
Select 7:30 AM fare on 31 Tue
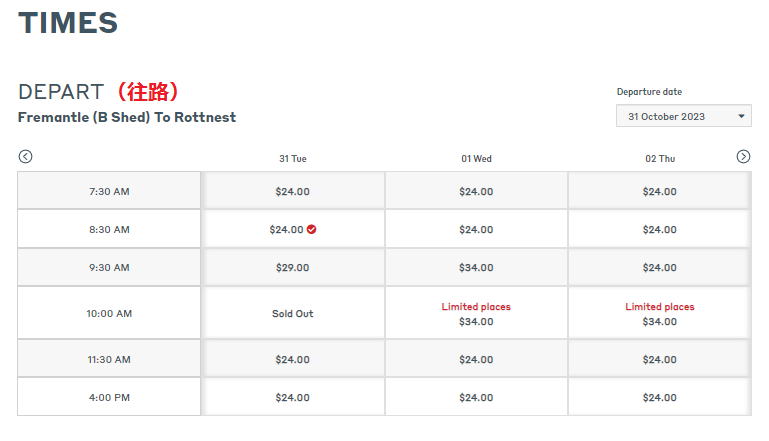(293, 191)
